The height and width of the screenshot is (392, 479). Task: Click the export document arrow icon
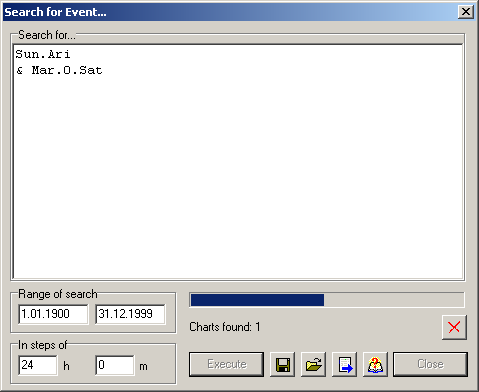pos(345,364)
